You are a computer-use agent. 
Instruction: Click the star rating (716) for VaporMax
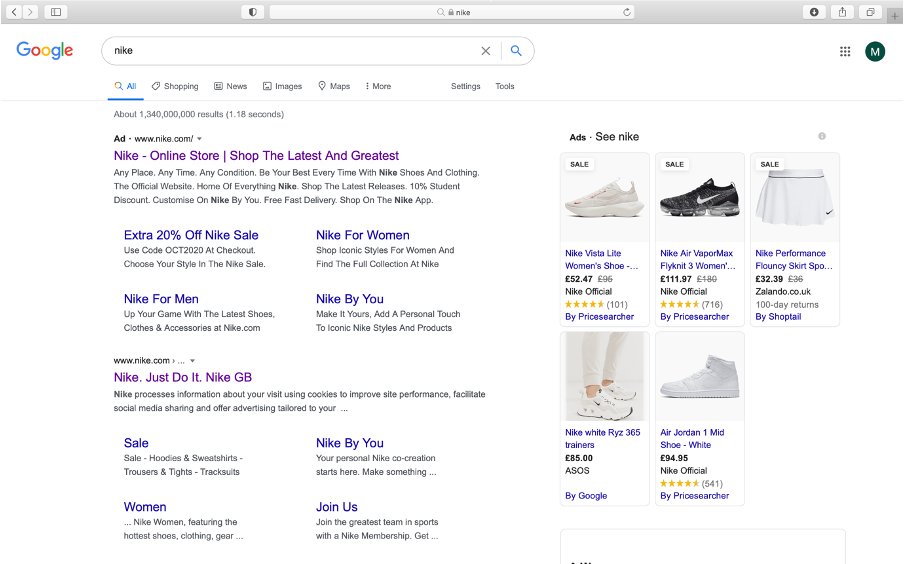(691, 304)
